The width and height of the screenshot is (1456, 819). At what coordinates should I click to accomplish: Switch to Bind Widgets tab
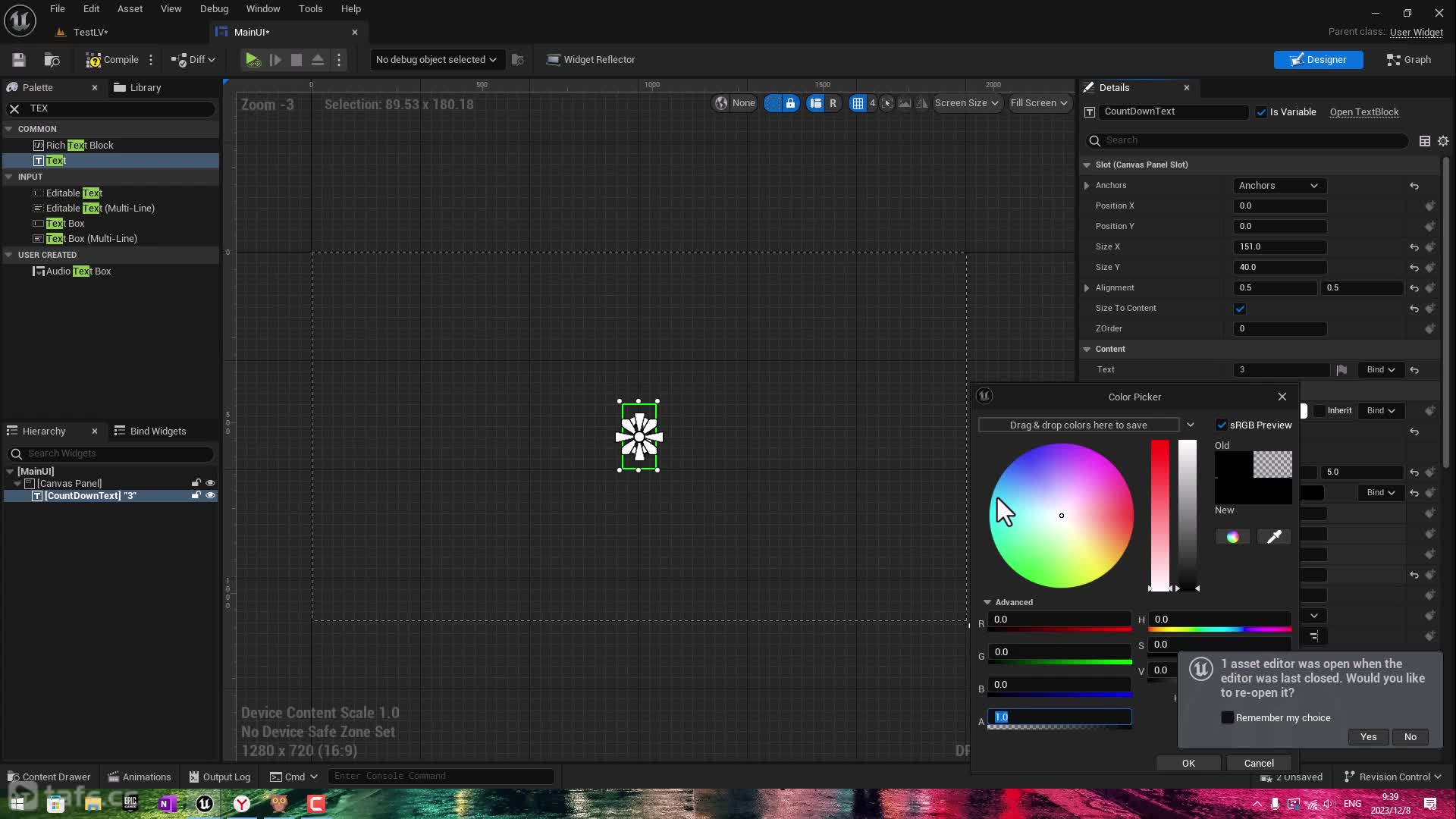click(150, 431)
